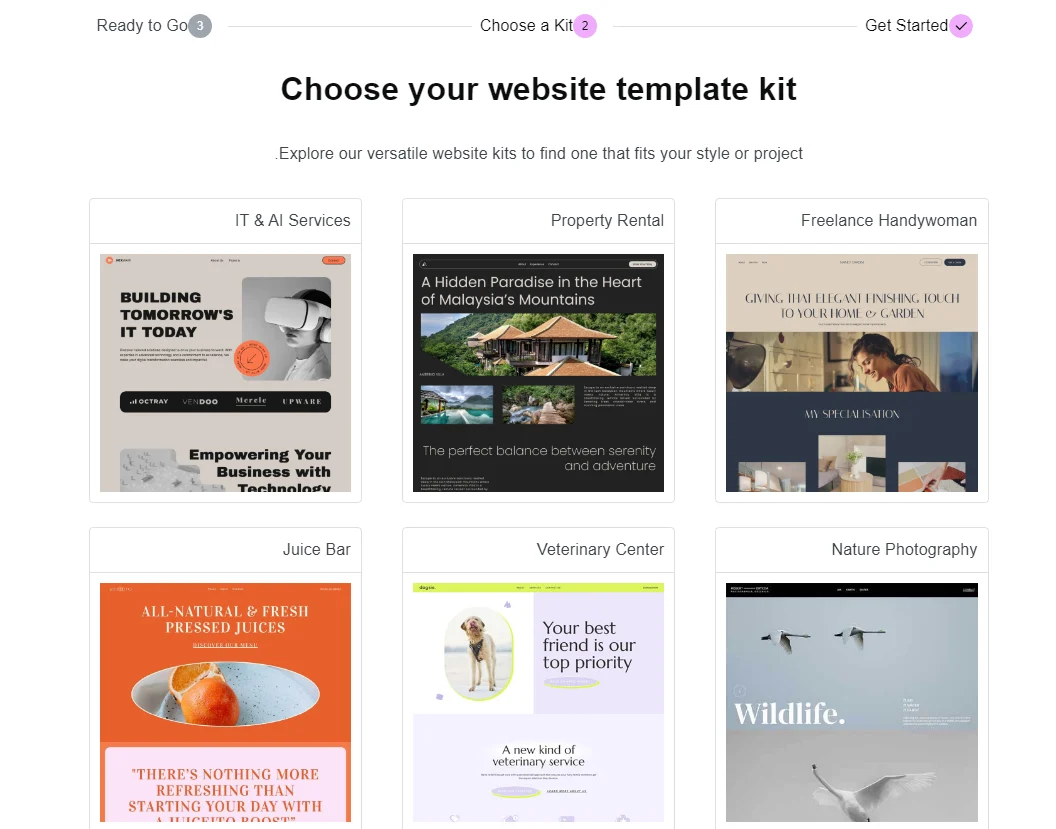Click the checkmark icon beside Get Started
Image resolution: width=1056 pixels, height=829 pixels.
pos(961,26)
